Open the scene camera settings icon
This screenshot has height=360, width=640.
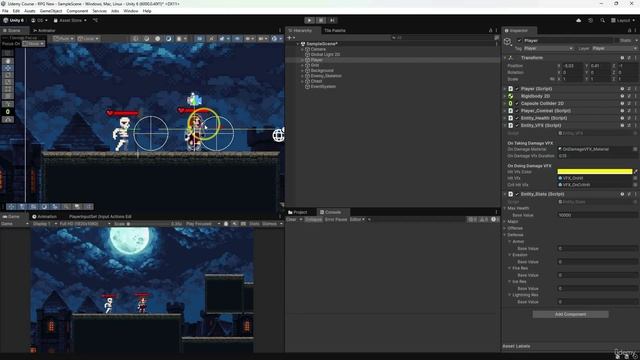click(262, 39)
